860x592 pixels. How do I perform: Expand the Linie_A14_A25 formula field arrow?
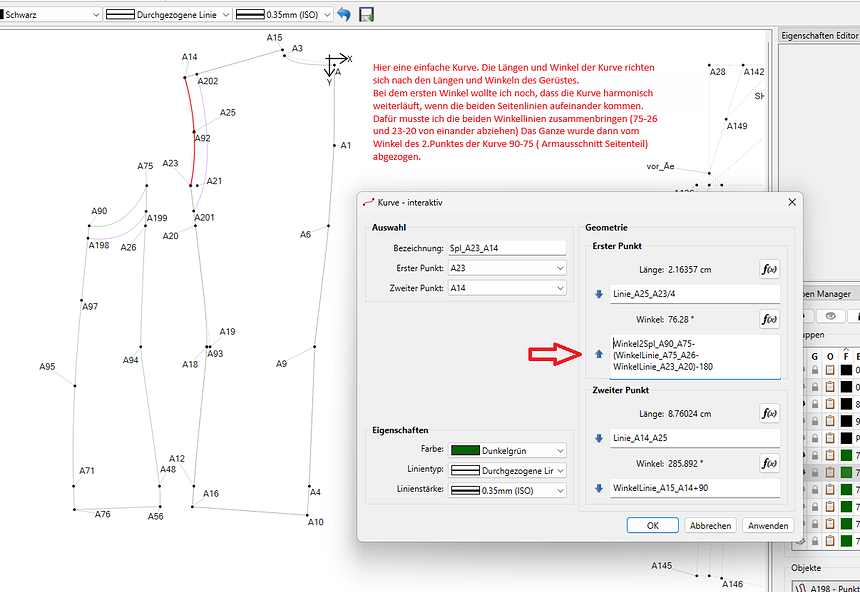pos(599,438)
